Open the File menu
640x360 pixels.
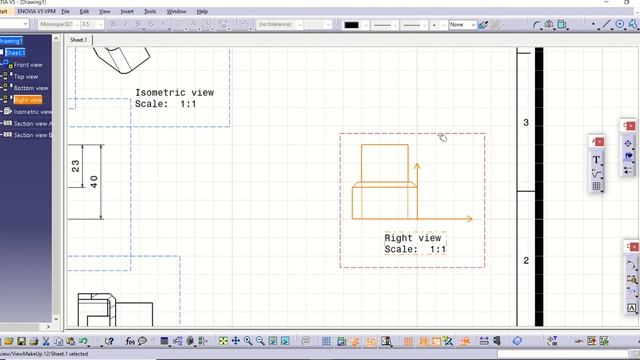point(65,11)
